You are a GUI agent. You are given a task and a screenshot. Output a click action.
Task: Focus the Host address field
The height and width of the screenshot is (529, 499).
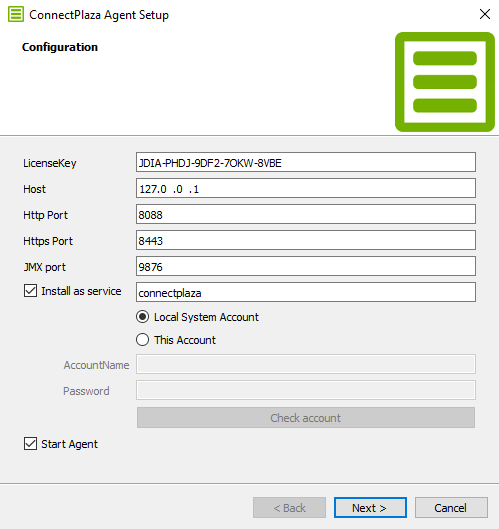tap(306, 188)
